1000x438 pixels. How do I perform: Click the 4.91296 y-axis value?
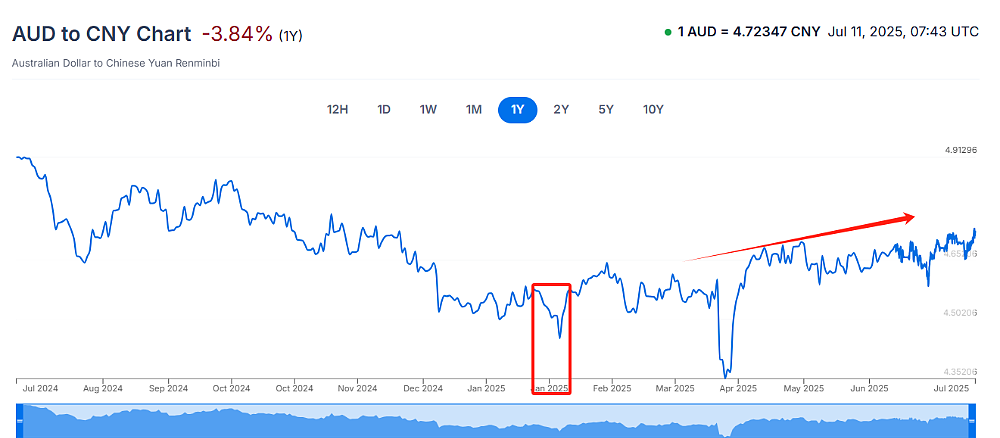click(x=961, y=151)
